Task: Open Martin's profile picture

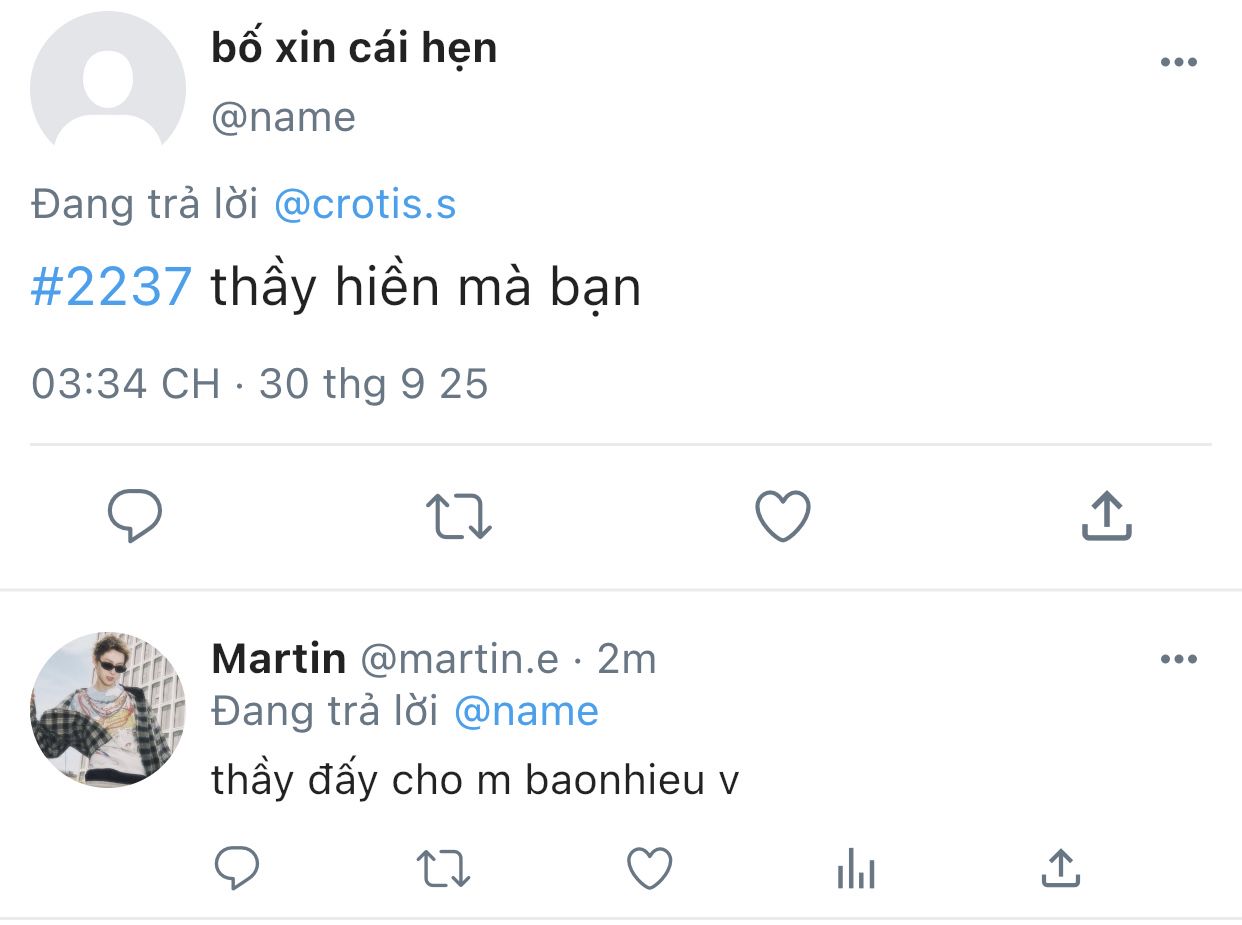Action: pyautogui.click(x=108, y=709)
